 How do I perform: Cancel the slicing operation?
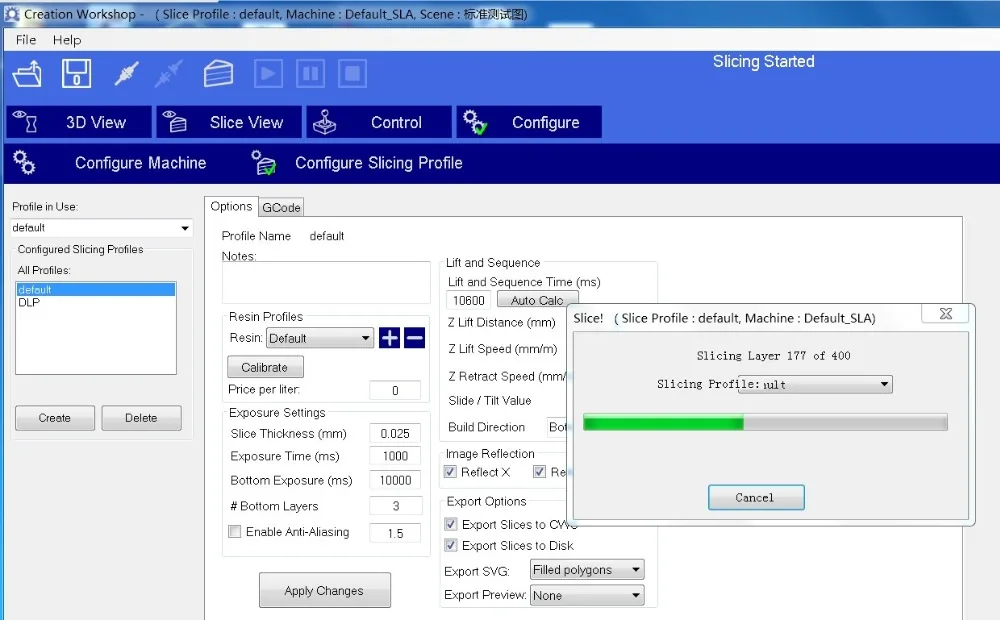tap(756, 498)
